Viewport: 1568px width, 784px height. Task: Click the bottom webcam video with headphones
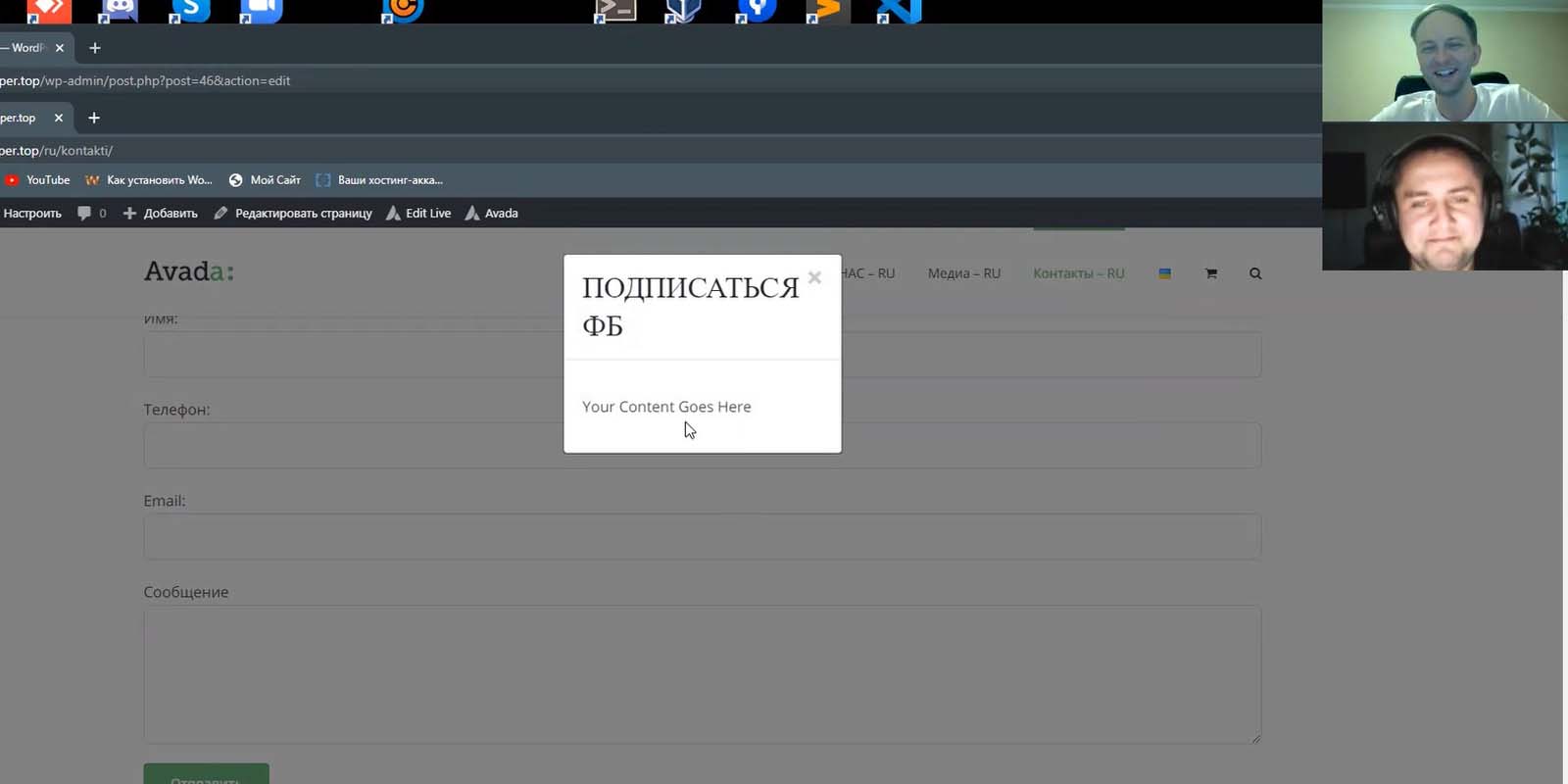click(1445, 196)
